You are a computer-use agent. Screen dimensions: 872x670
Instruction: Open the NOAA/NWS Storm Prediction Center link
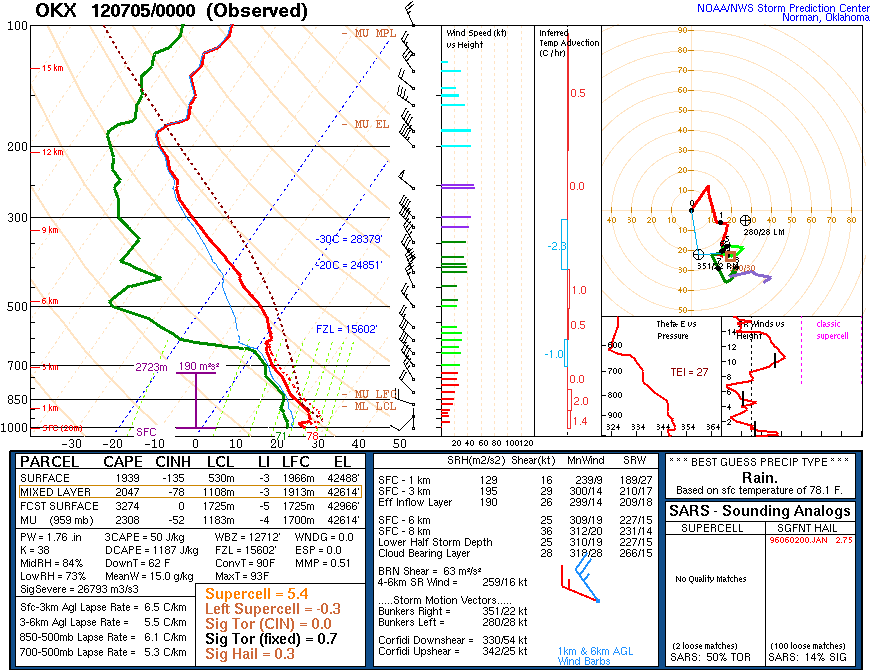pyautogui.click(x=782, y=8)
